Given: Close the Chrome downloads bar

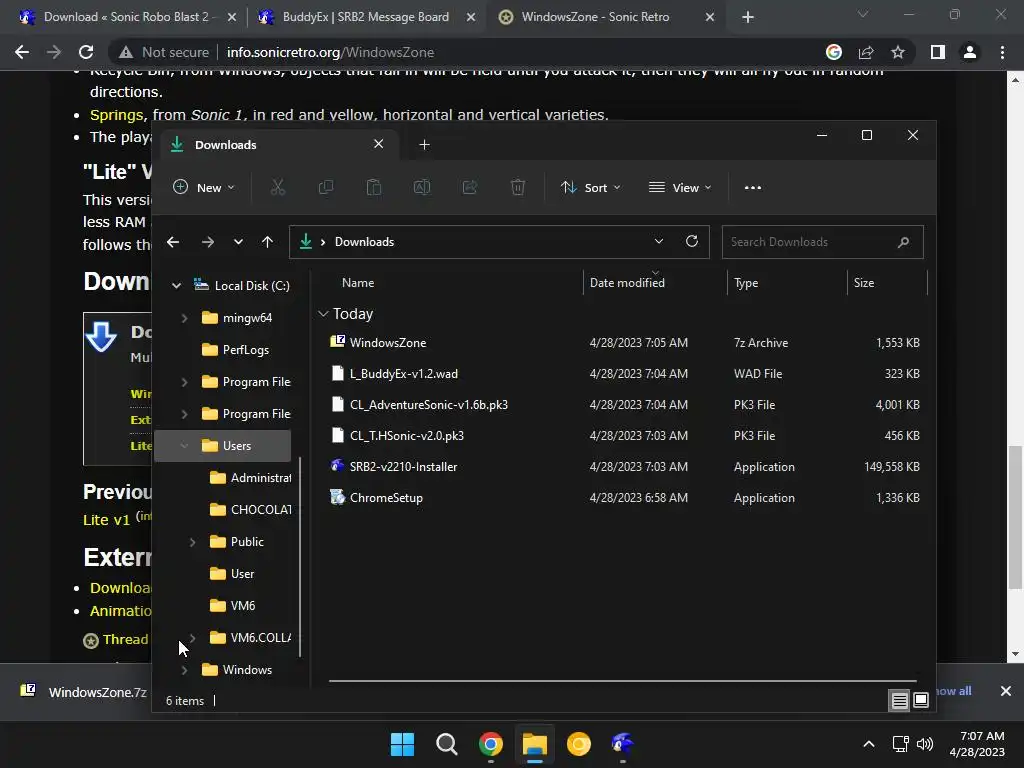Looking at the screenshot, I should pos(1006,691).
